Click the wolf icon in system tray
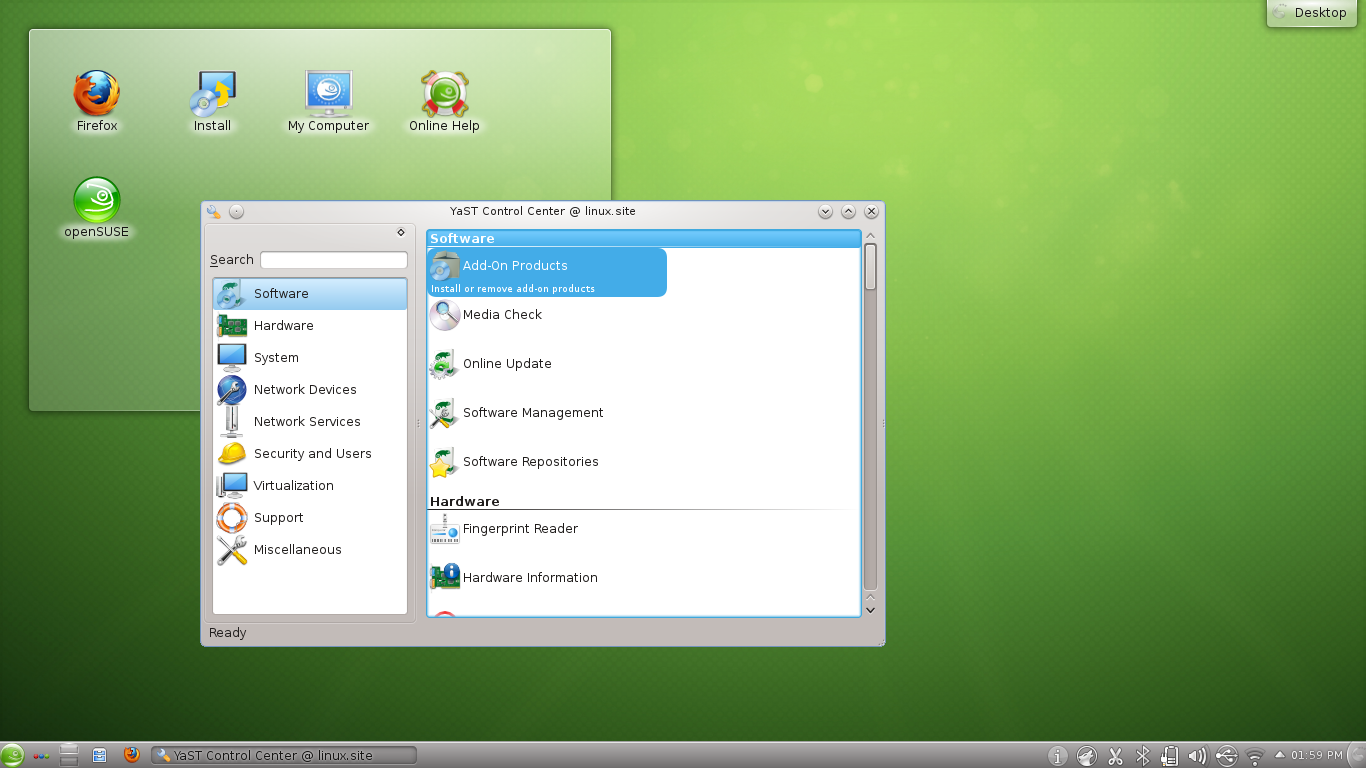Screen dimensions: 1366x768 (x=1087, y=756)
